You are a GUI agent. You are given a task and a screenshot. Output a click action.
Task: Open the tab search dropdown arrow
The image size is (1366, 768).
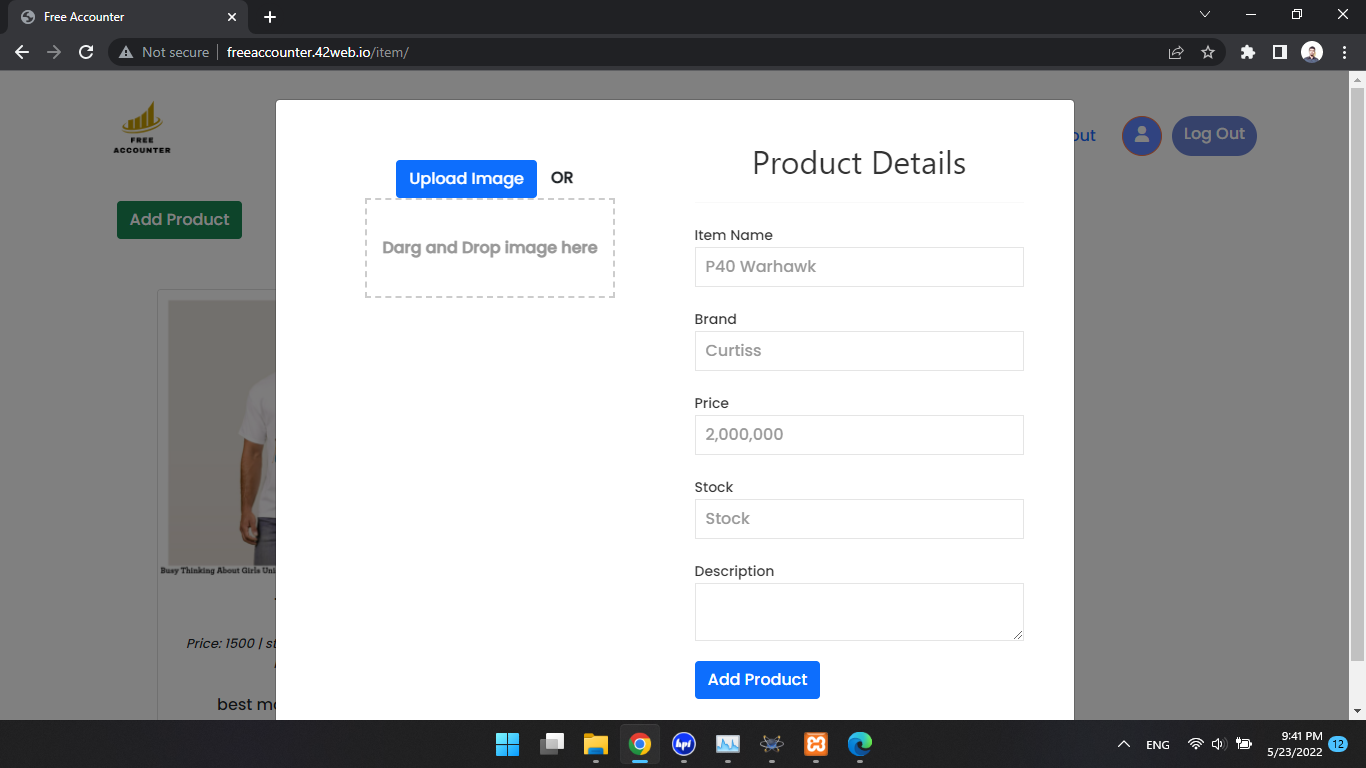(1205, 15)
